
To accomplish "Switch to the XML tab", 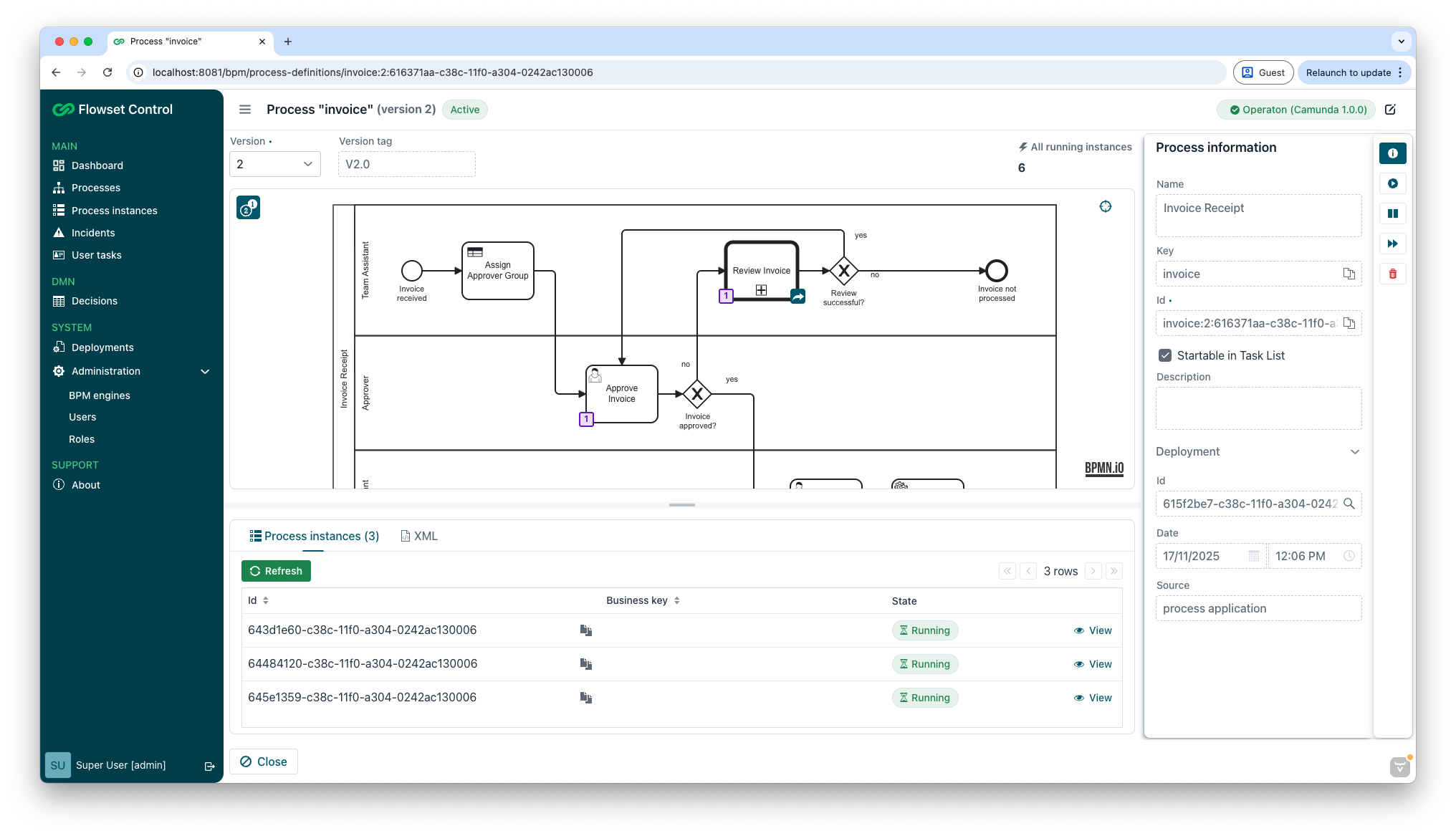I will coord(420,535).
